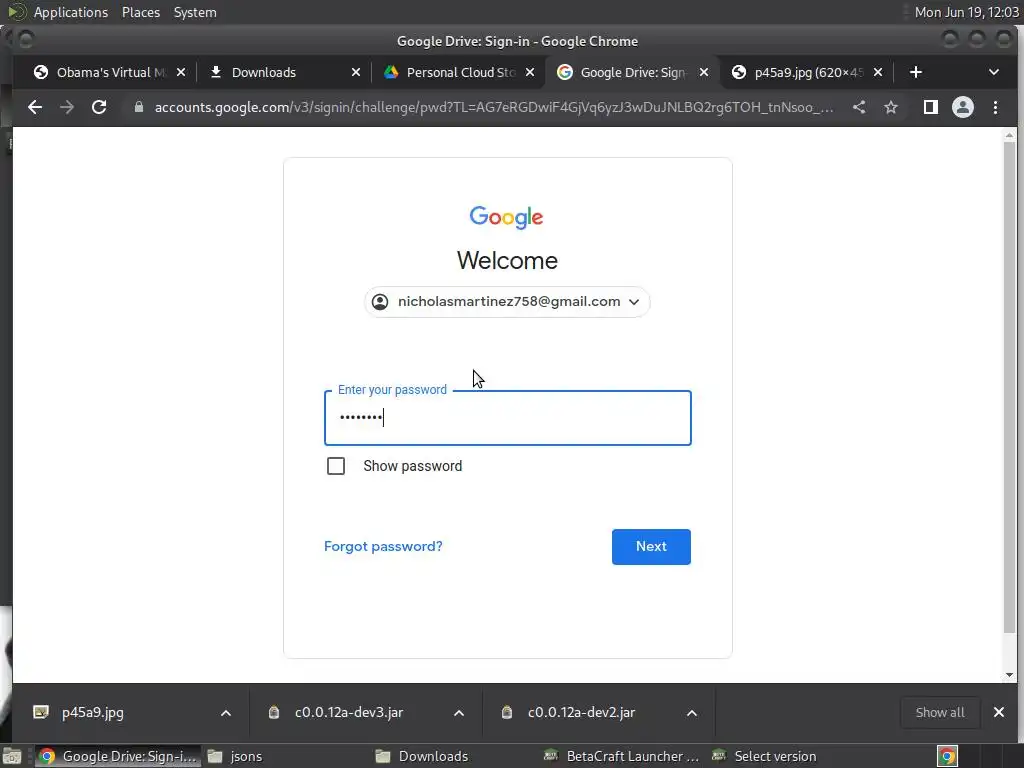The height and width of the screenshot is (768, 1024).
Task: Focus the Enter your password field
Action: [x=507, y=418]
